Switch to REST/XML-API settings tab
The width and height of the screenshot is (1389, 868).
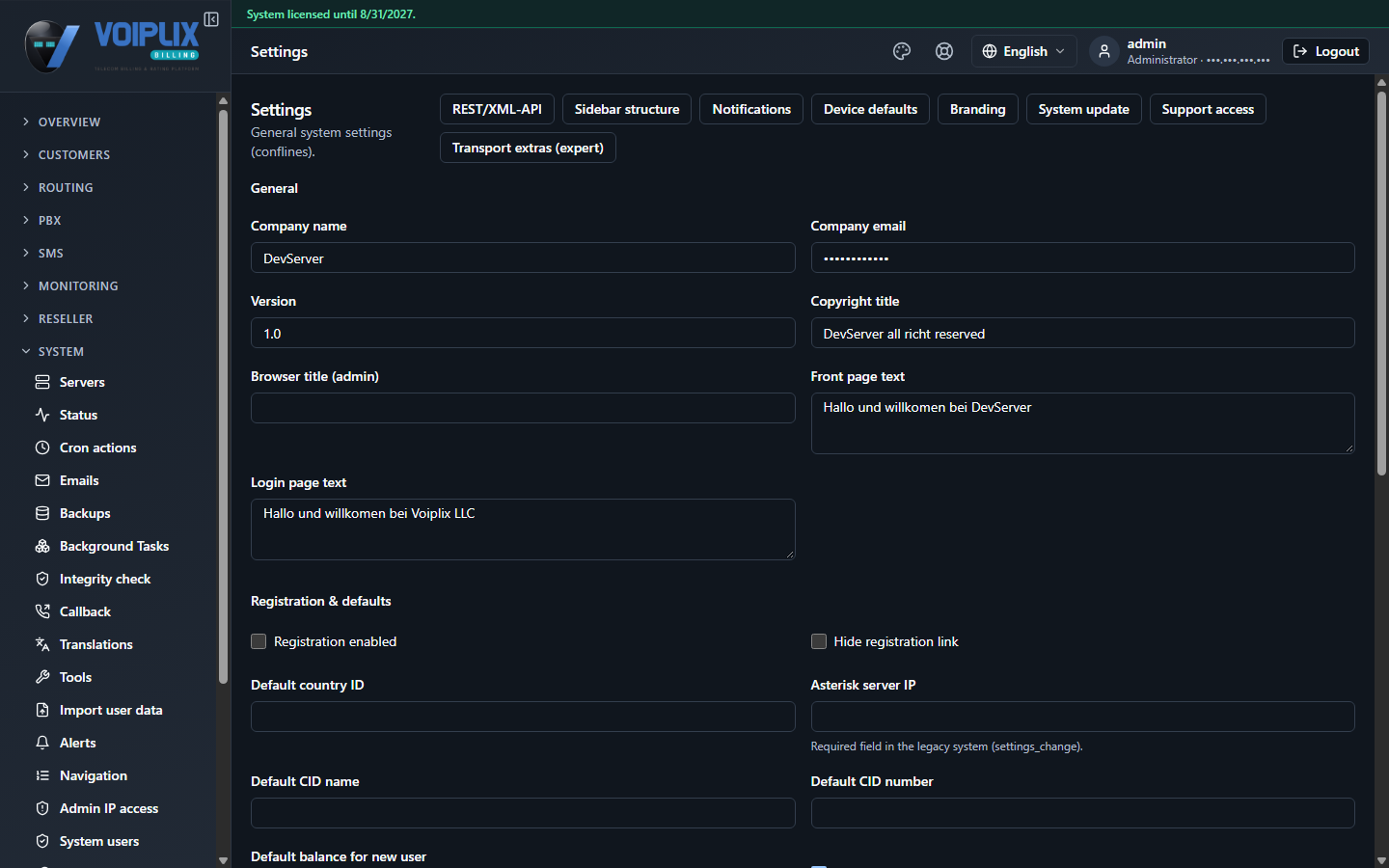click(497, 109)
